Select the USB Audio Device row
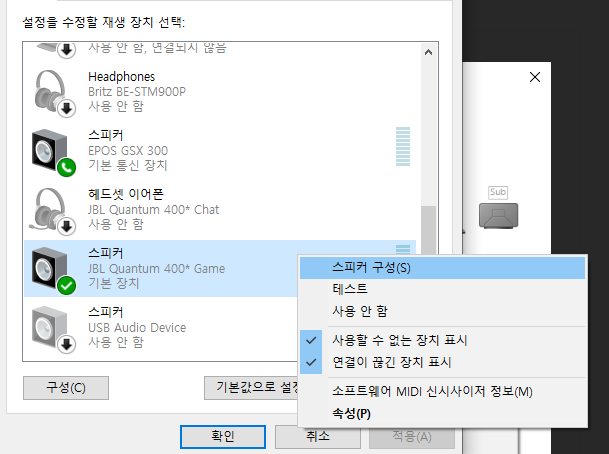The image size is (609, 454). (x=161, y=328)
